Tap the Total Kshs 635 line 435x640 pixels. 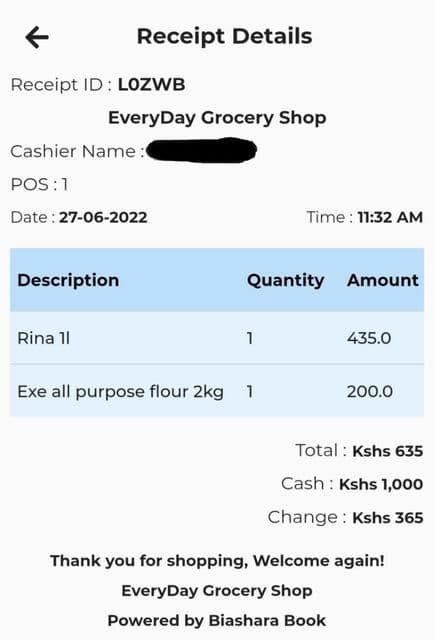pyautogui.click(x=359, y=451)
